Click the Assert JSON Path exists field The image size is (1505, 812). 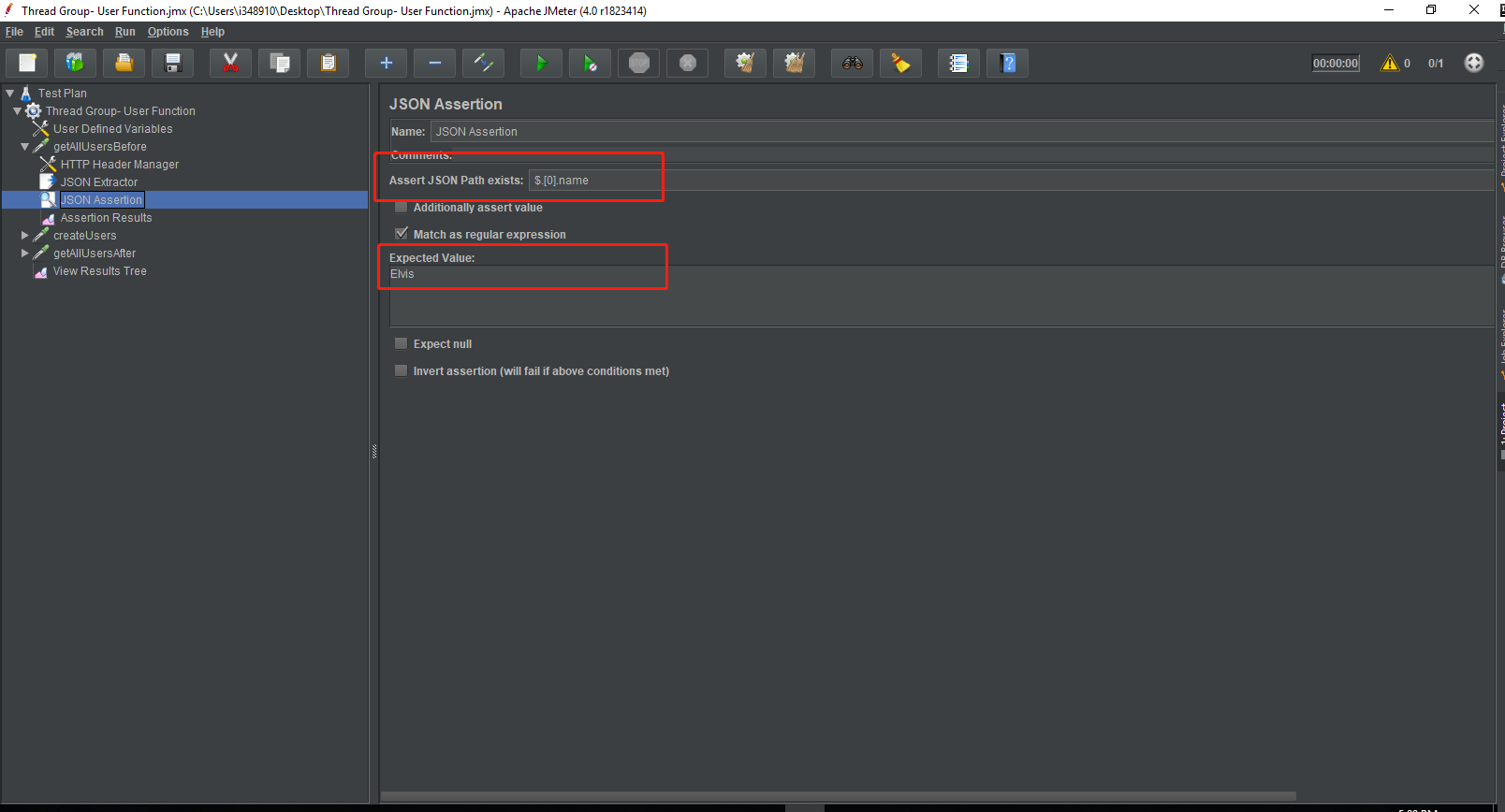point(1012,180)
